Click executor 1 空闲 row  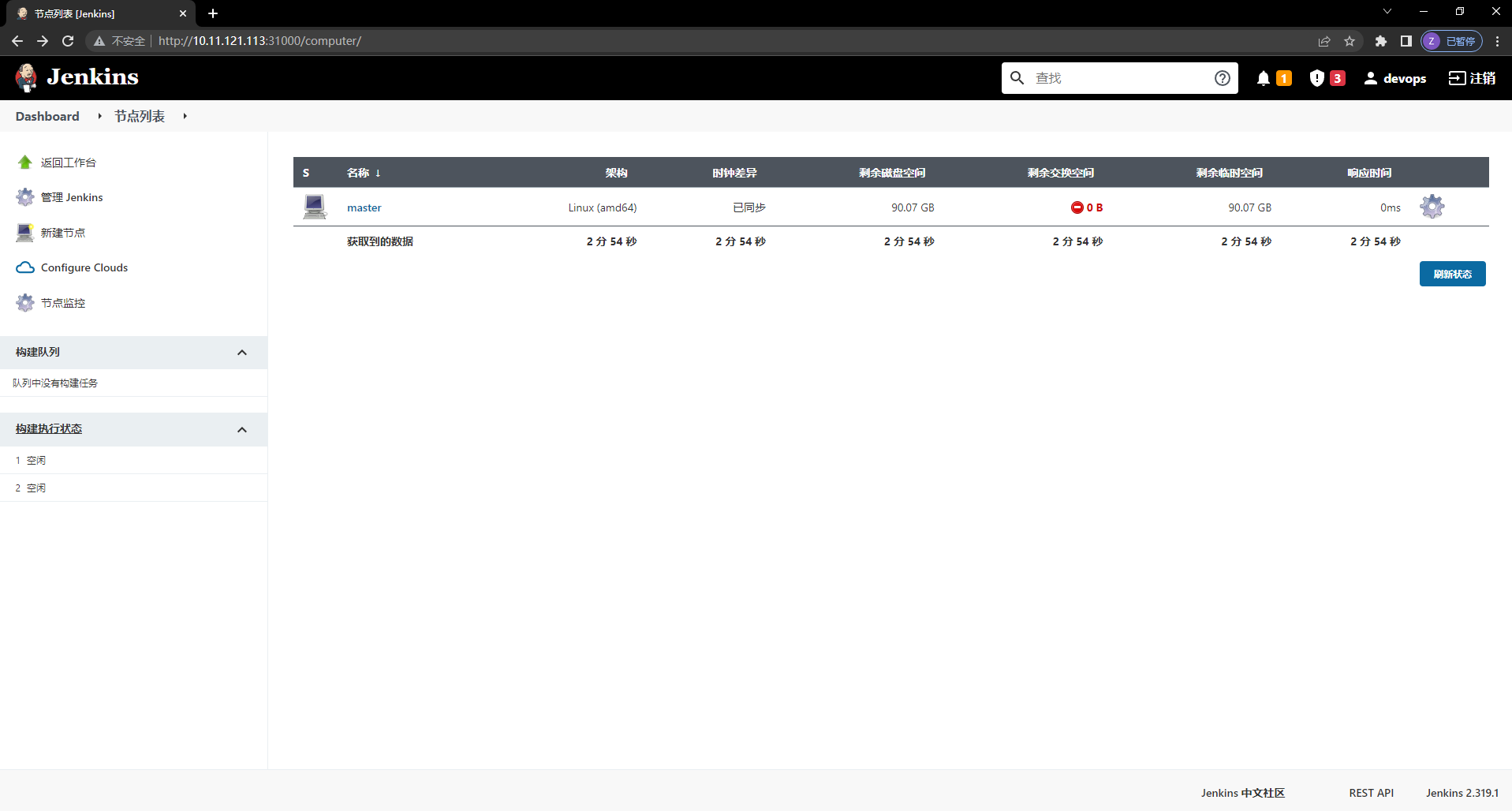pyautogui.click(x=133, y=460)
